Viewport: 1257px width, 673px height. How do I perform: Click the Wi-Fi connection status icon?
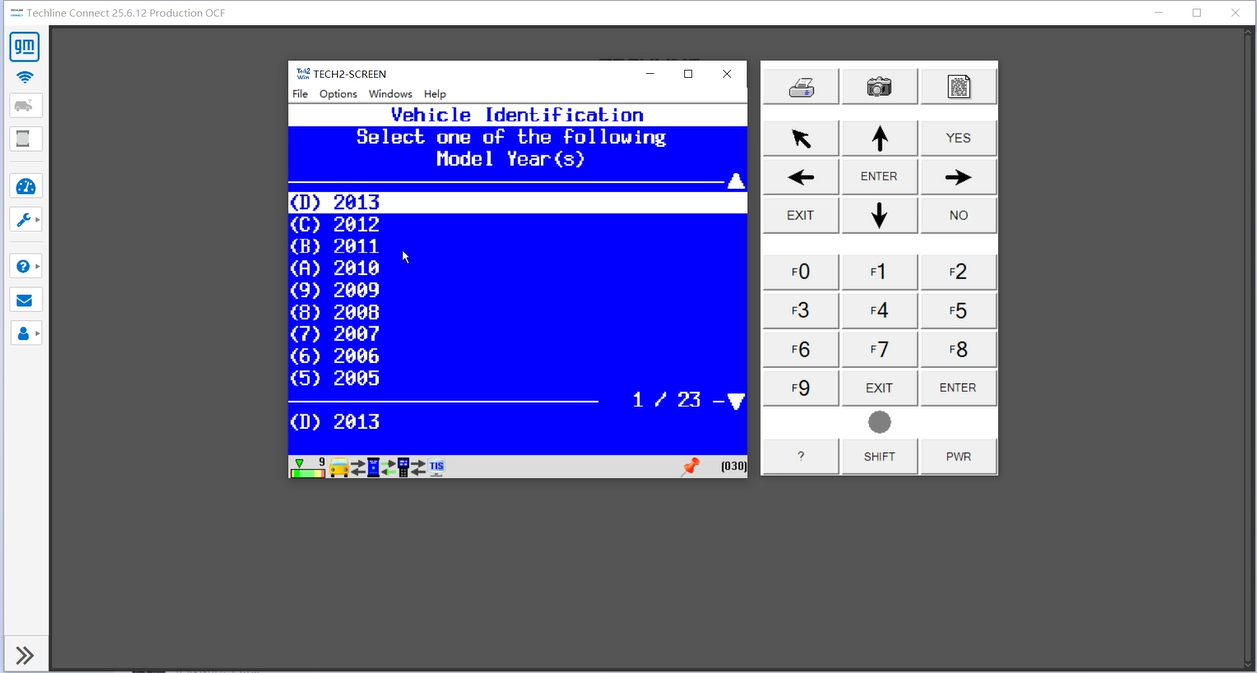[25, 77]
